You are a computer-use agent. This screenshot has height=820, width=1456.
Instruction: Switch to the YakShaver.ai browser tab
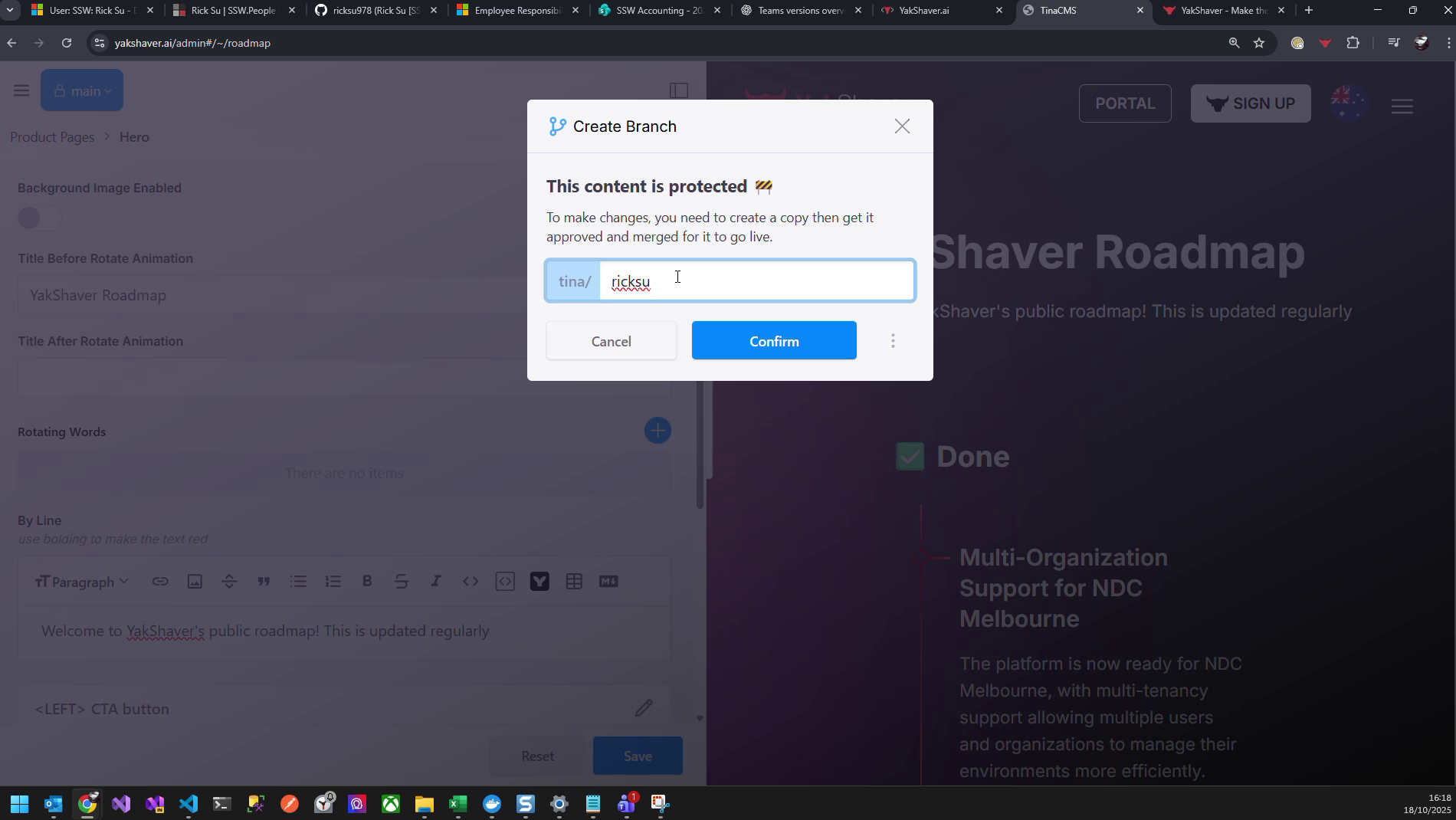click(x=941, y=11)
